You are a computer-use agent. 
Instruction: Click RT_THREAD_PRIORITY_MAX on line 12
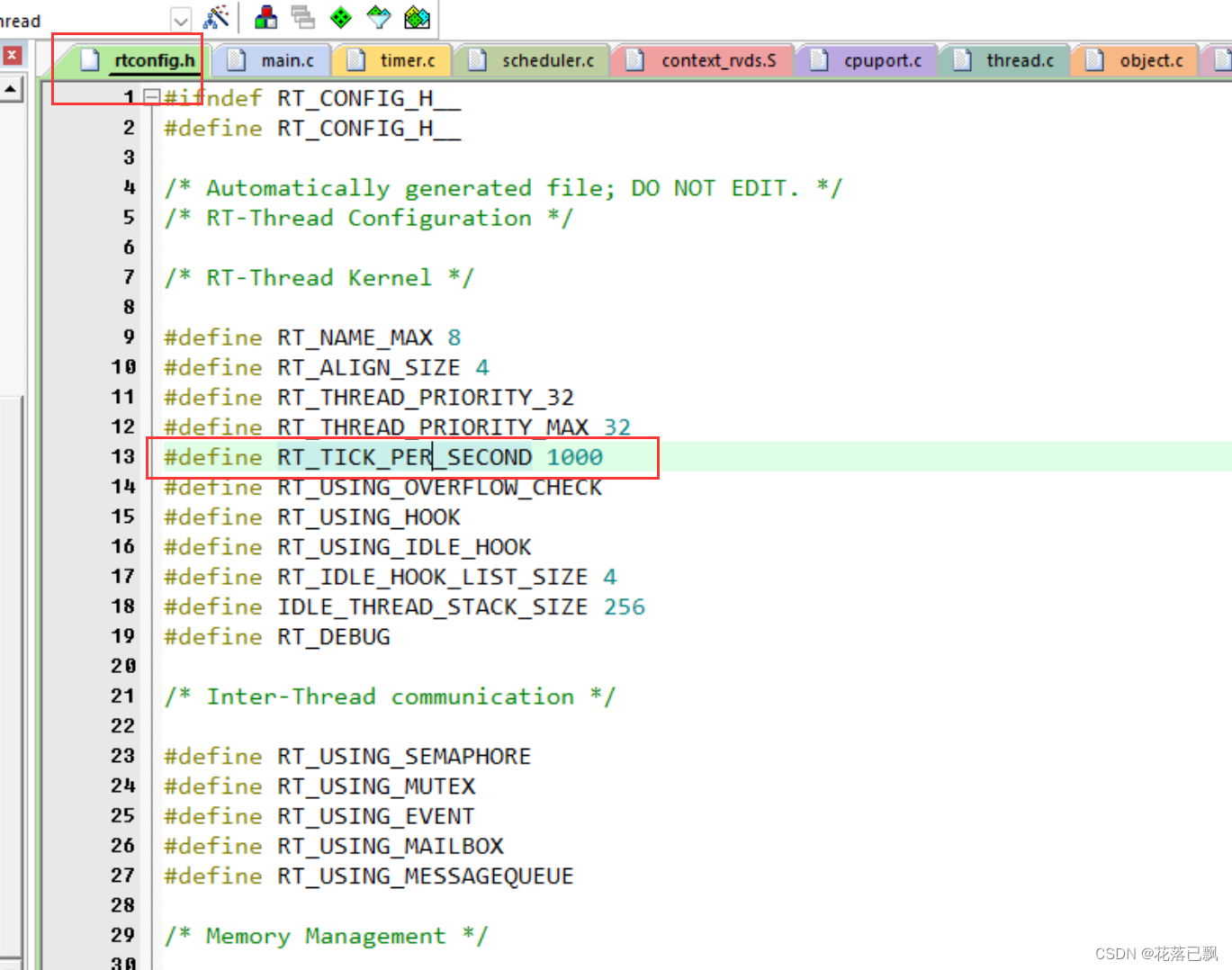coord(432,427)
